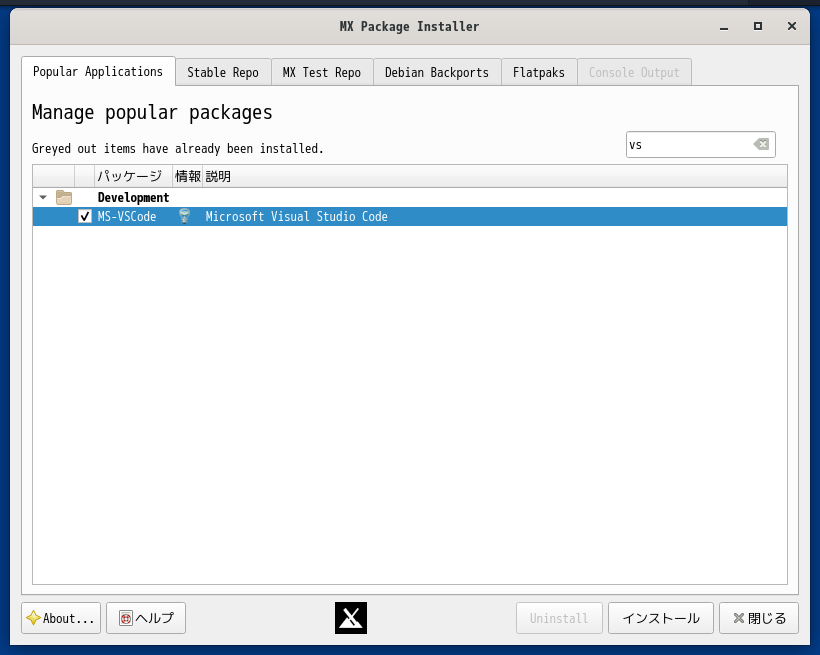Screen dimensions: 820x655
Task: Click the Development folder icon
Action: 64,197
